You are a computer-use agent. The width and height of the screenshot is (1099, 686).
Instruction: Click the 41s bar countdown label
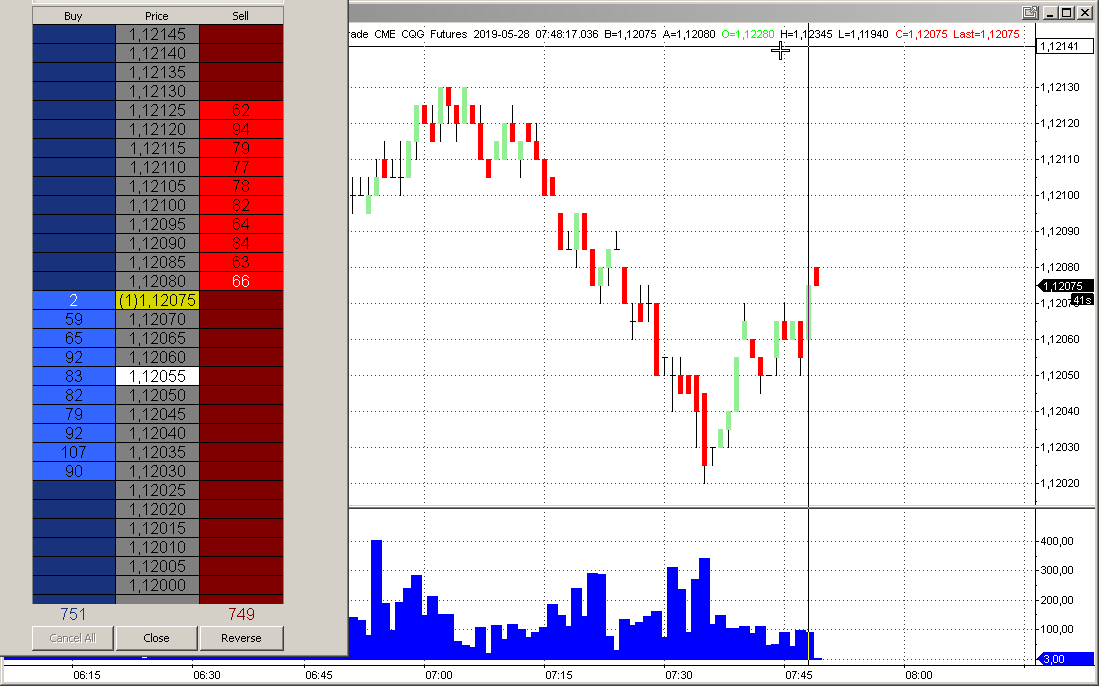click(1082, 300)
